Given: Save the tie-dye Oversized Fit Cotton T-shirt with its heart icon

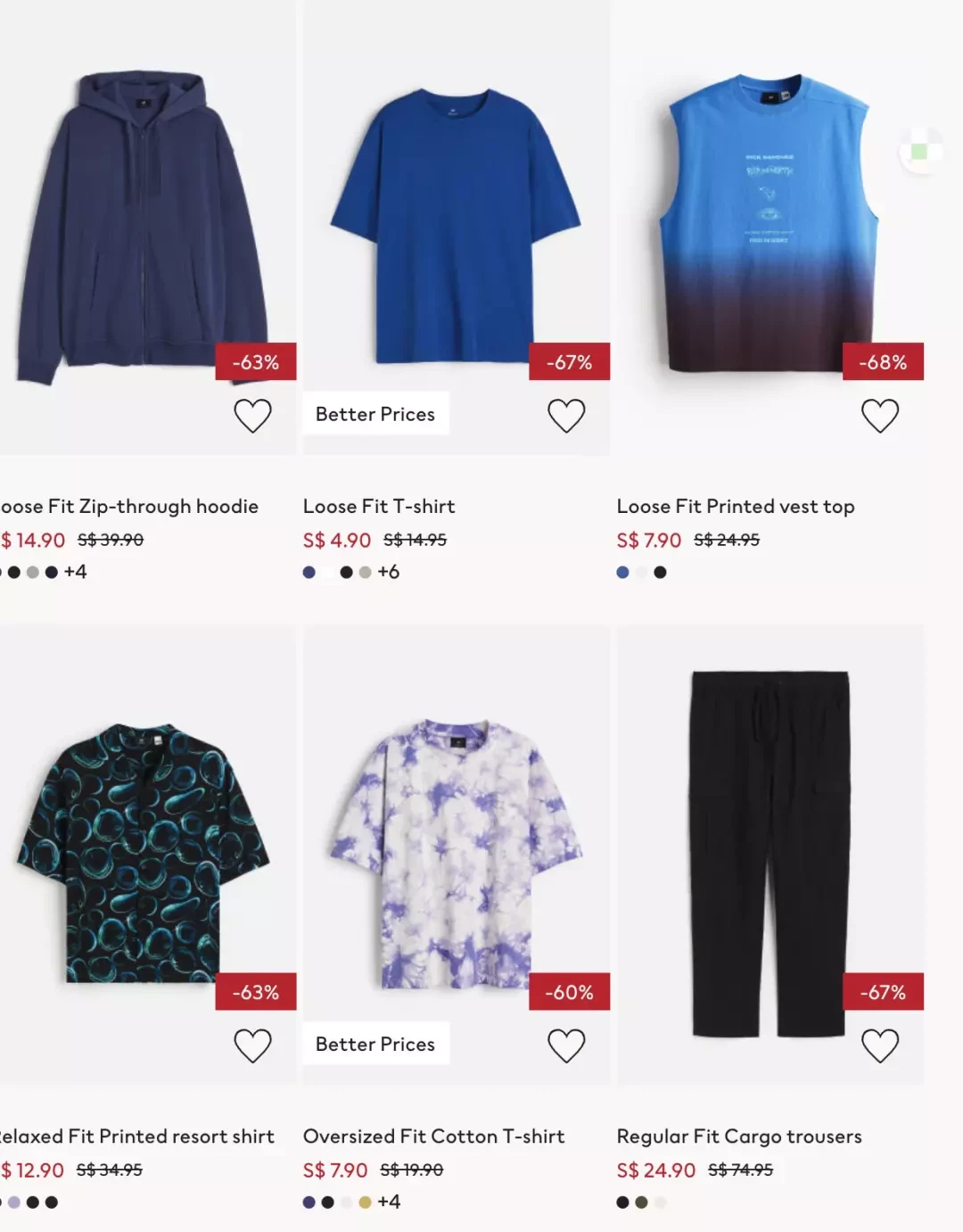Looking at the screenshot, I should click(x=566, y=1046).
